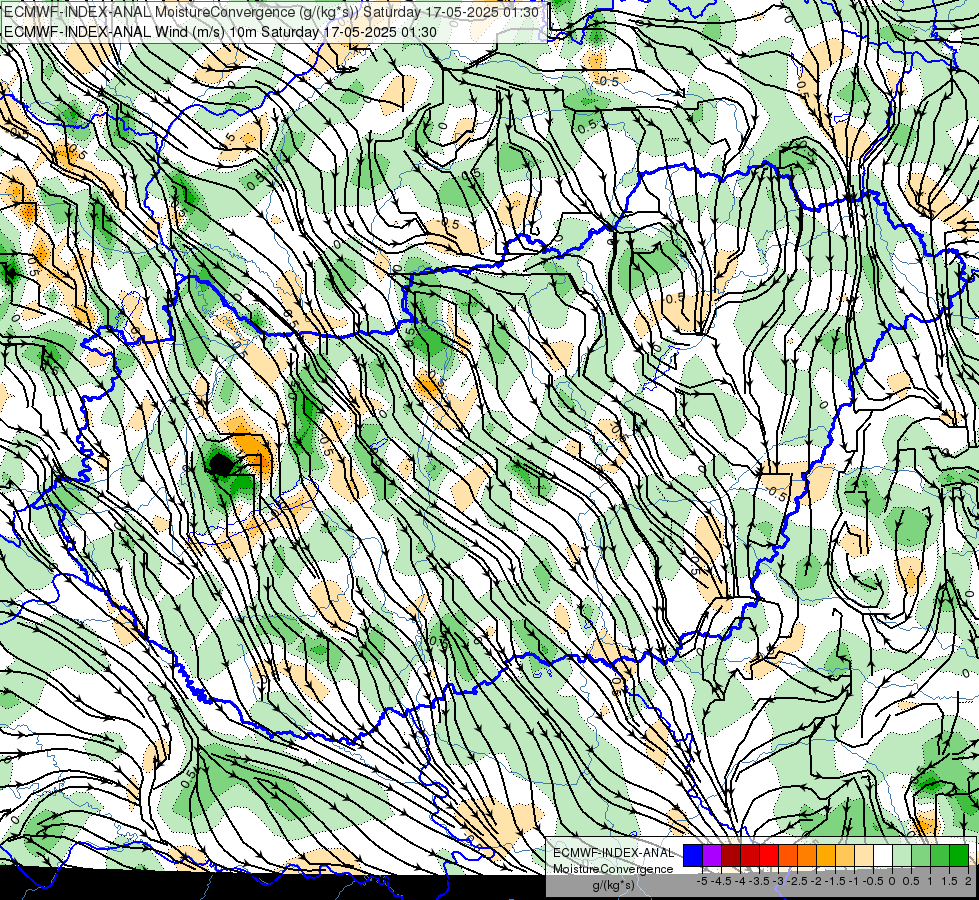Viewport: 979px width, 900px height.
Task: Click the -4.5 legend tick value
Action: tap(721, 881)
